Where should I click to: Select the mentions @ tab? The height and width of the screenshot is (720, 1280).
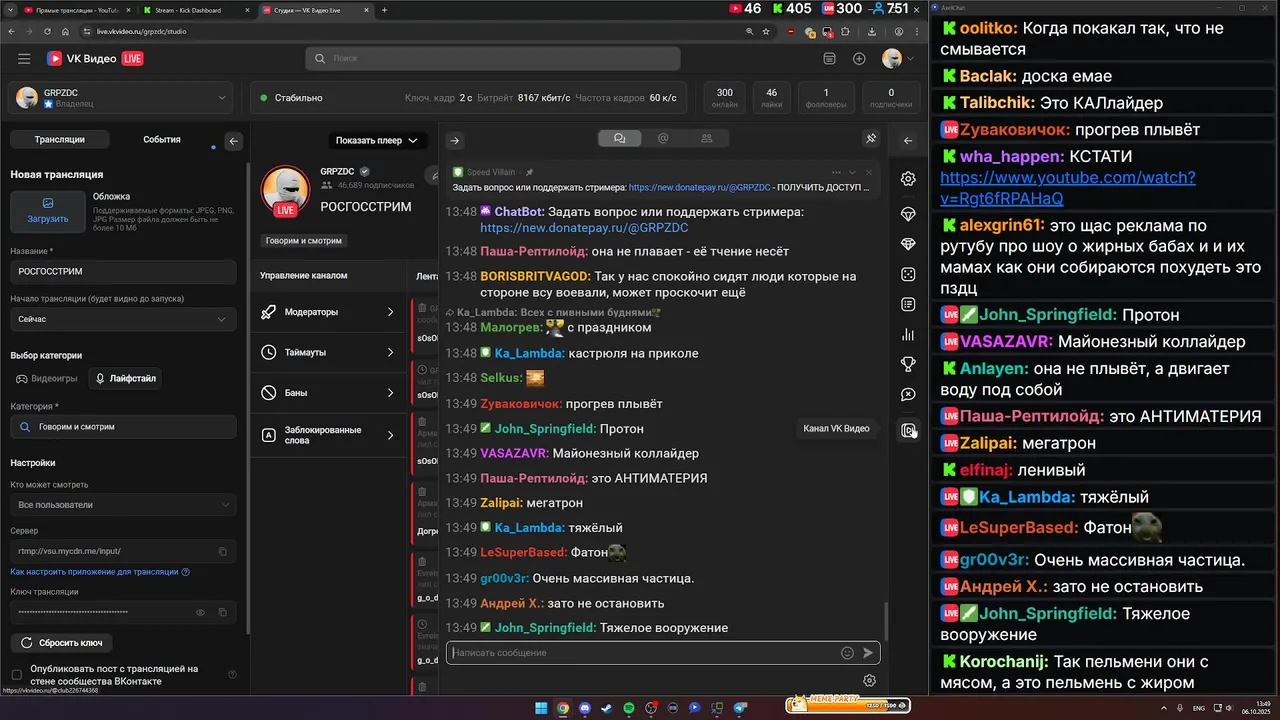[x=663, y=139]
